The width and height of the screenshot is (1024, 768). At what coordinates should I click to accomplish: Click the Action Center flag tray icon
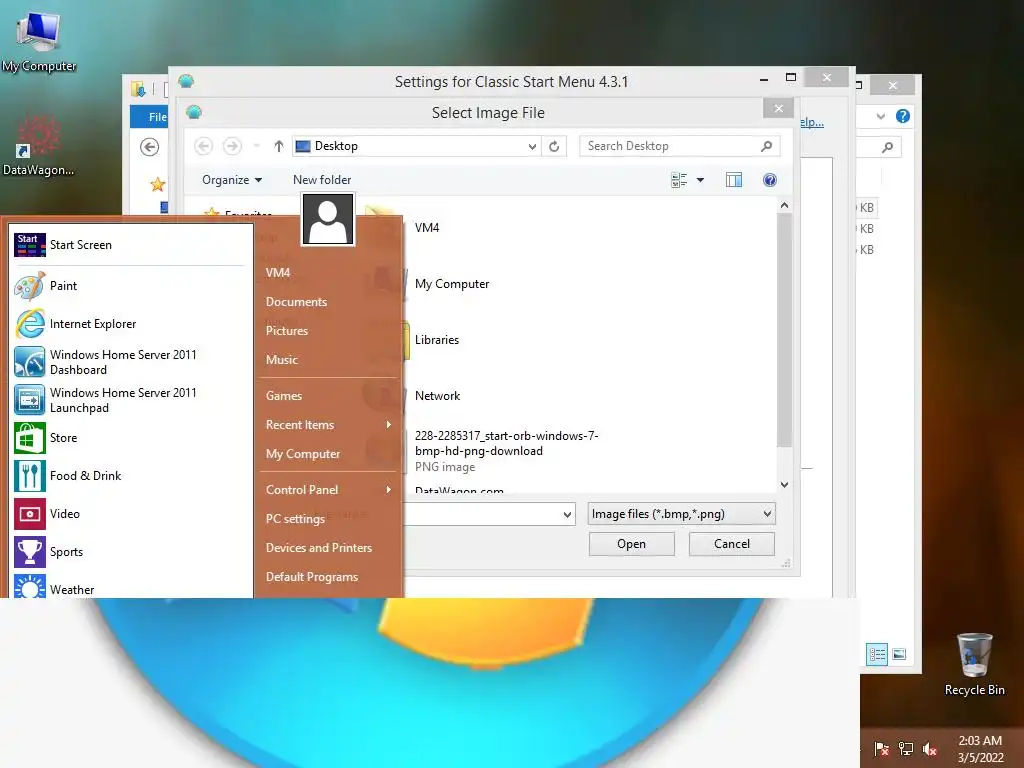pos(882,749)
